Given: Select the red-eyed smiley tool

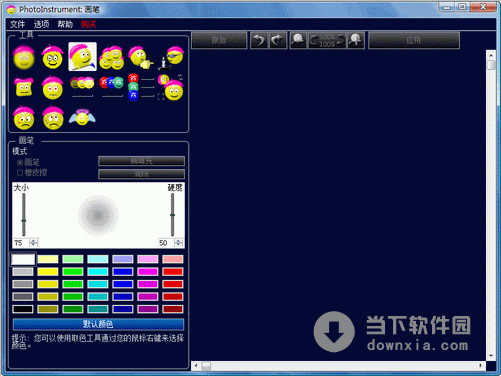Looking at the screenshot, I should click(x=53, y=88).
